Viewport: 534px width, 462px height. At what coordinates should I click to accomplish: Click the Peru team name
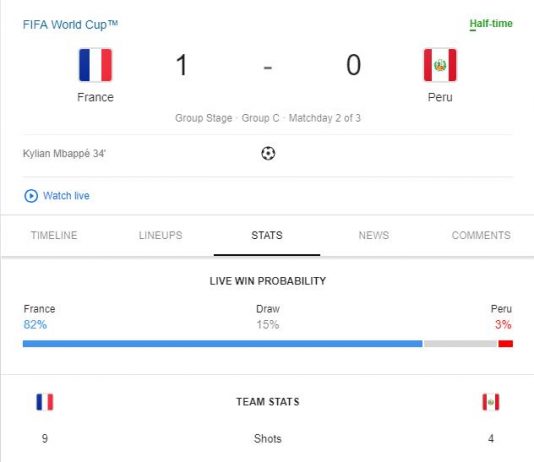(x=440, y=97)
